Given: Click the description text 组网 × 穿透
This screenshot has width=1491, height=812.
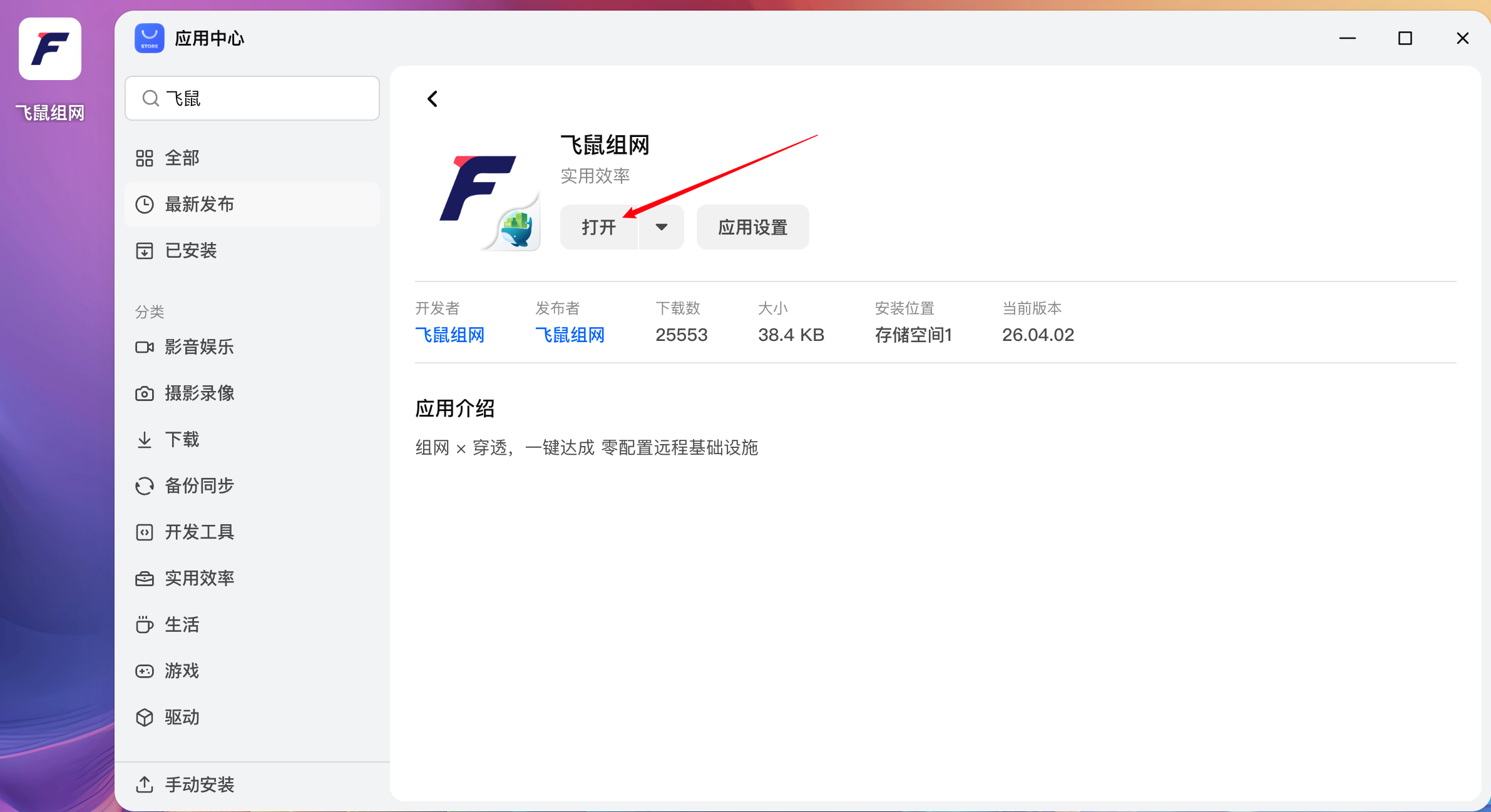Looking at the screenshot, I should pos(461,448).
